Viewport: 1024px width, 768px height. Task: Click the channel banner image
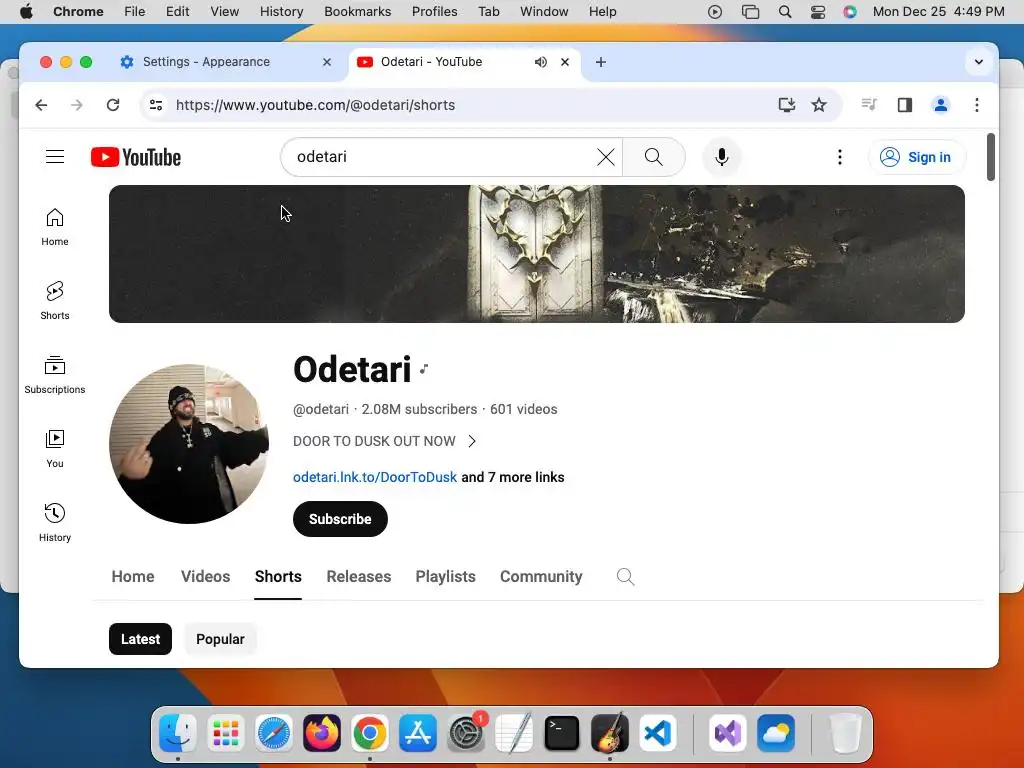click(537, 254)
